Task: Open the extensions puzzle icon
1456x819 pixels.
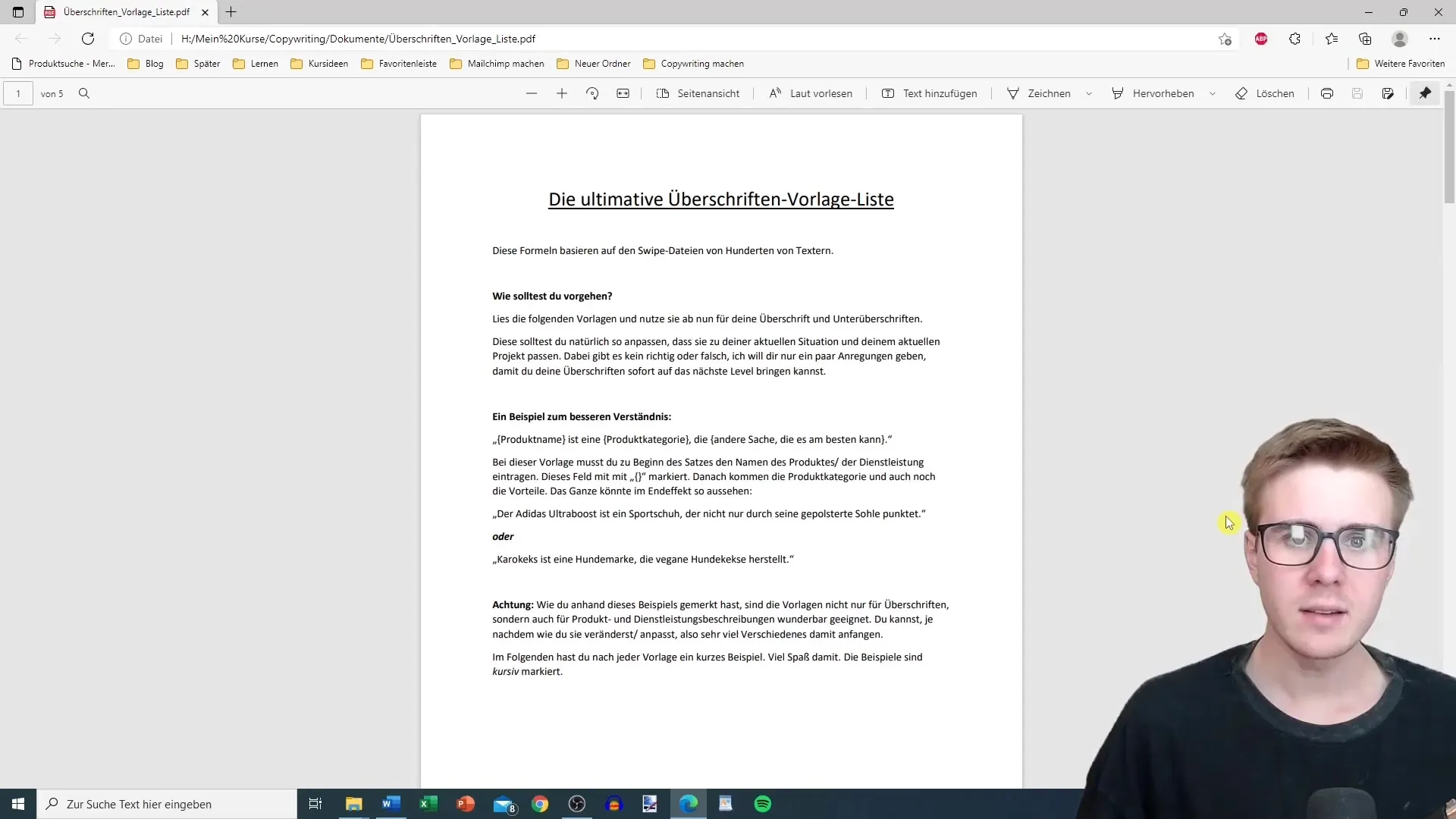Action: (x=1295, y=39)
